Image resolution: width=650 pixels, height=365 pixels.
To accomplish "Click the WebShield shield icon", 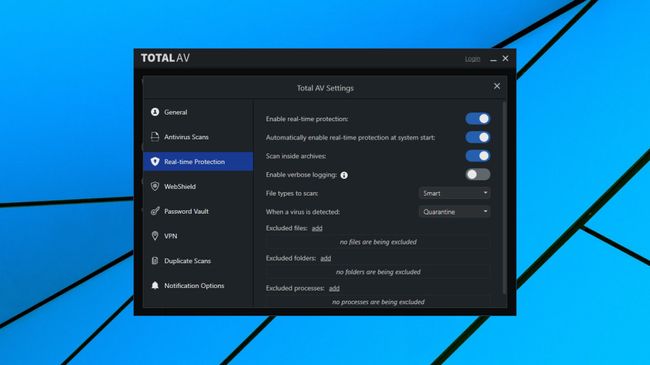I will (155, 186).
